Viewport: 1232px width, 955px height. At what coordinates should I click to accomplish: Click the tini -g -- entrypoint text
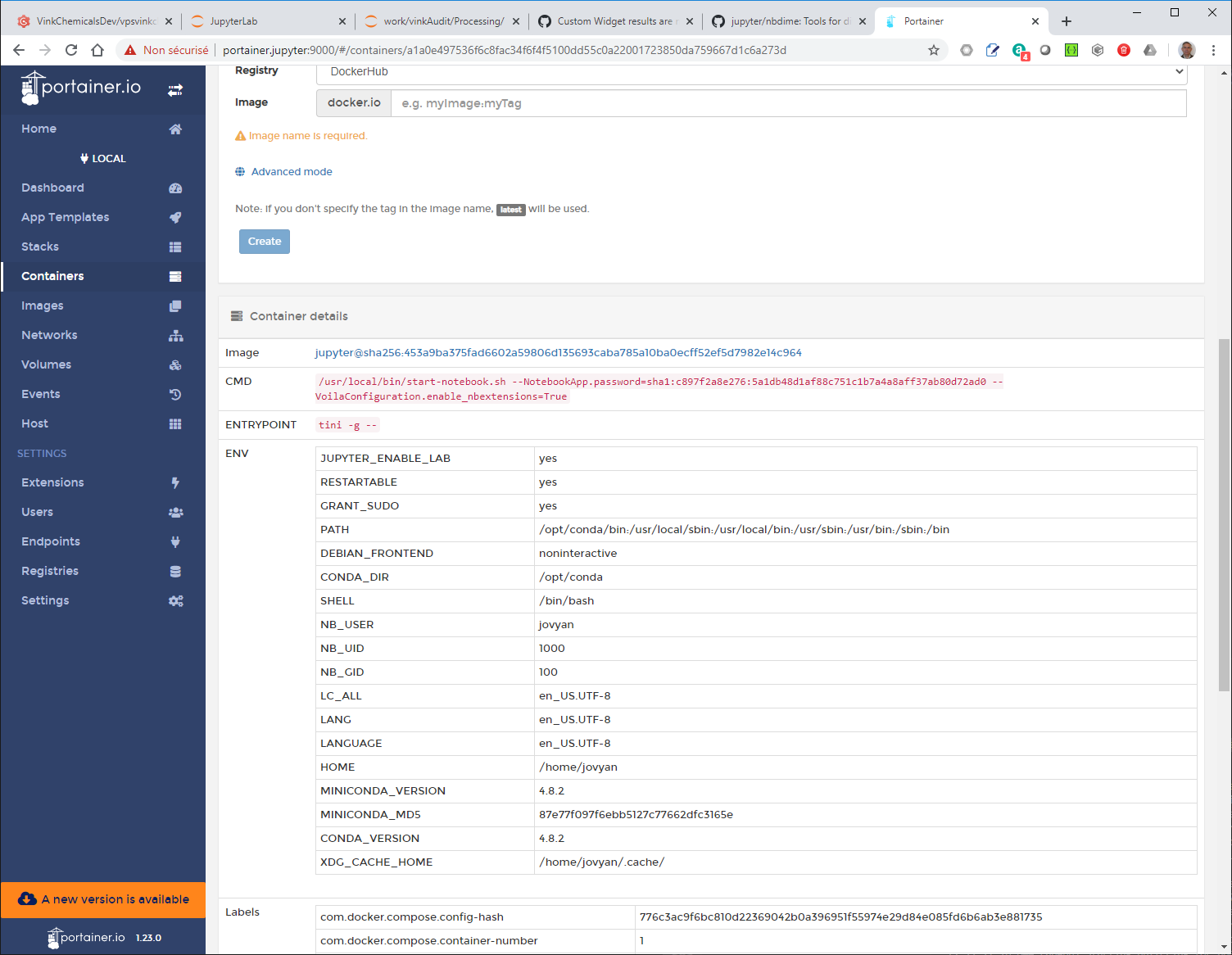tap(347, 425)
